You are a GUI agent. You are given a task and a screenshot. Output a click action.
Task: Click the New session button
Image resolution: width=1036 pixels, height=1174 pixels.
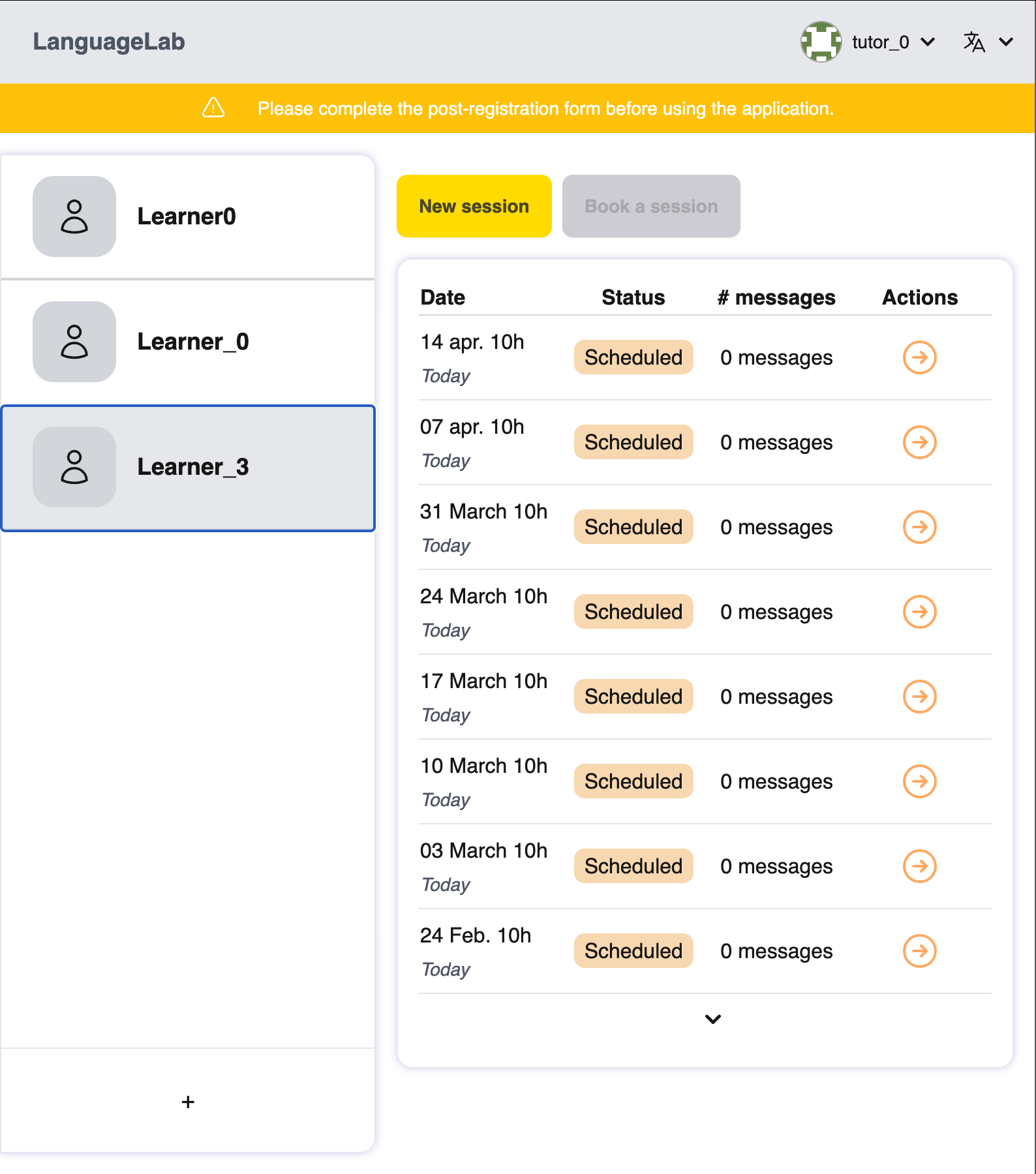(474, 206)
